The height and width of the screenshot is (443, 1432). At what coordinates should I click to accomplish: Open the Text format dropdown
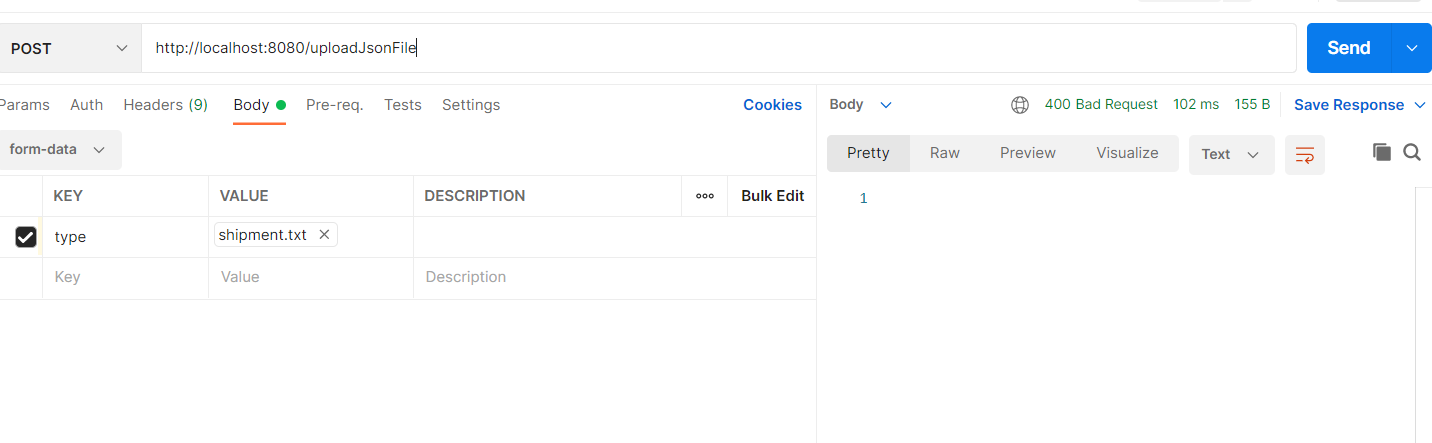point(1231,155)
